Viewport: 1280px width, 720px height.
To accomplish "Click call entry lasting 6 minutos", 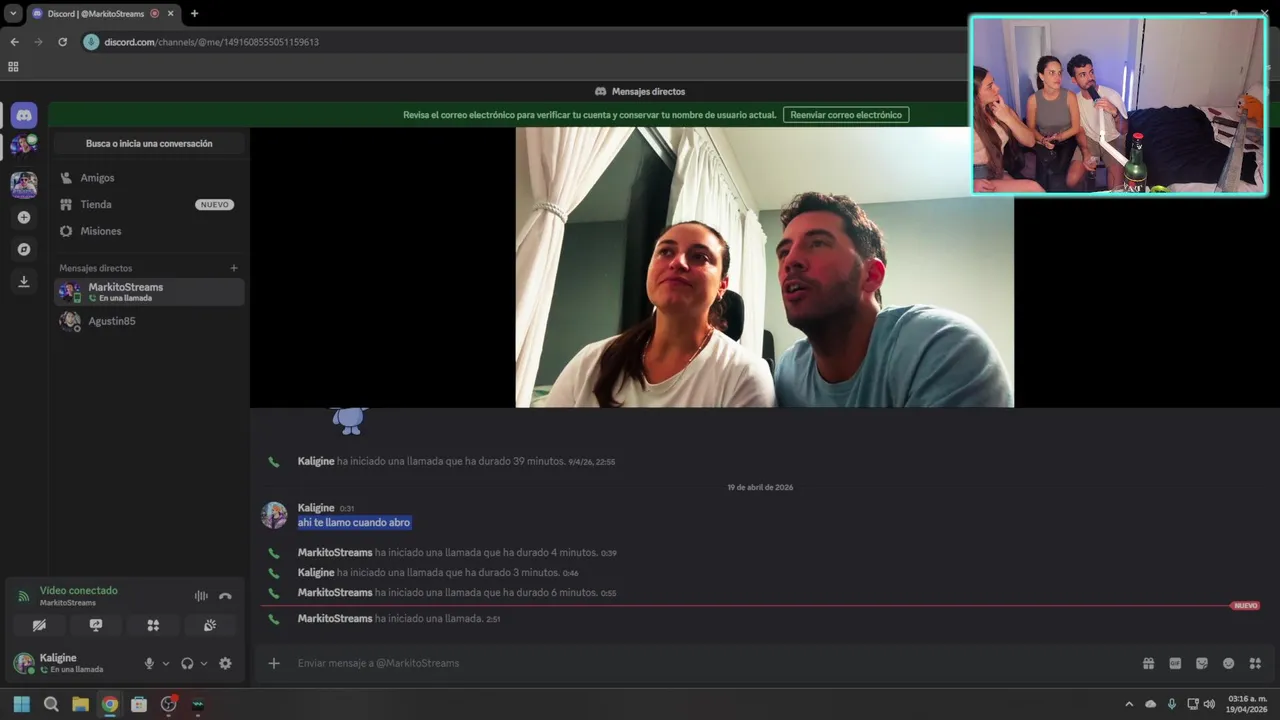I will pos(457,593).
